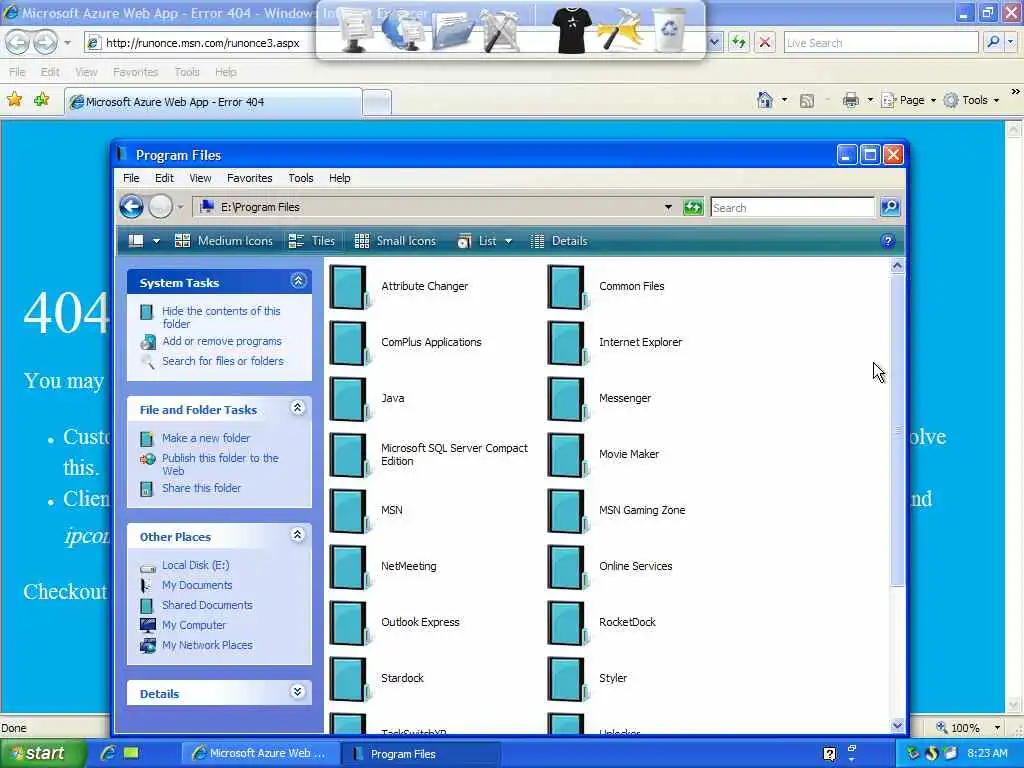Image resolution: width=1024 pixels, height=768 pixels.
Task: Click Hide the contents of this folder
Action: pos(221,317)
